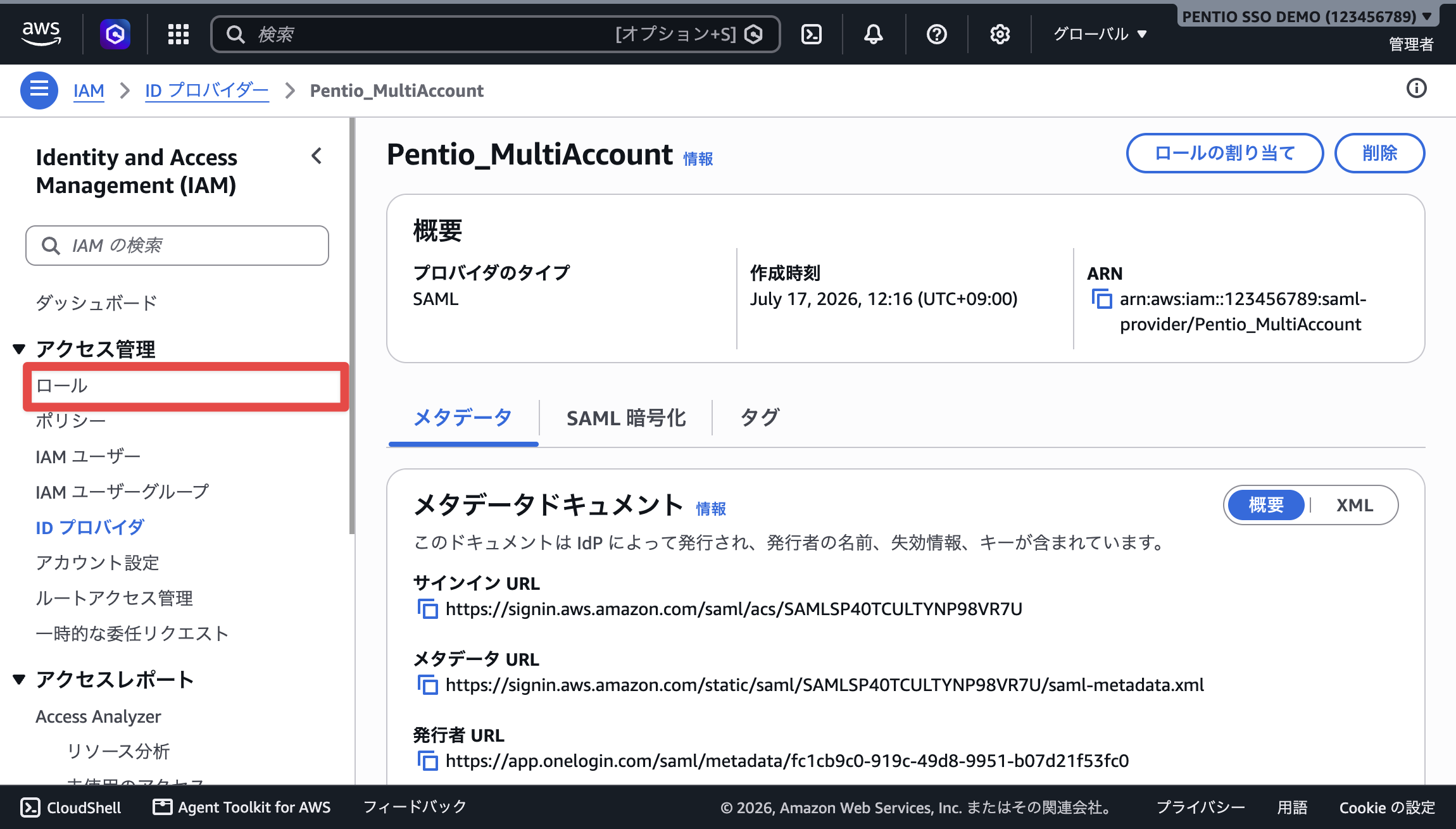Open the PENTIO SSO DEMO account menu
The width and height of the screenshot is (1456, 829).
click(x=1308, y=16)
